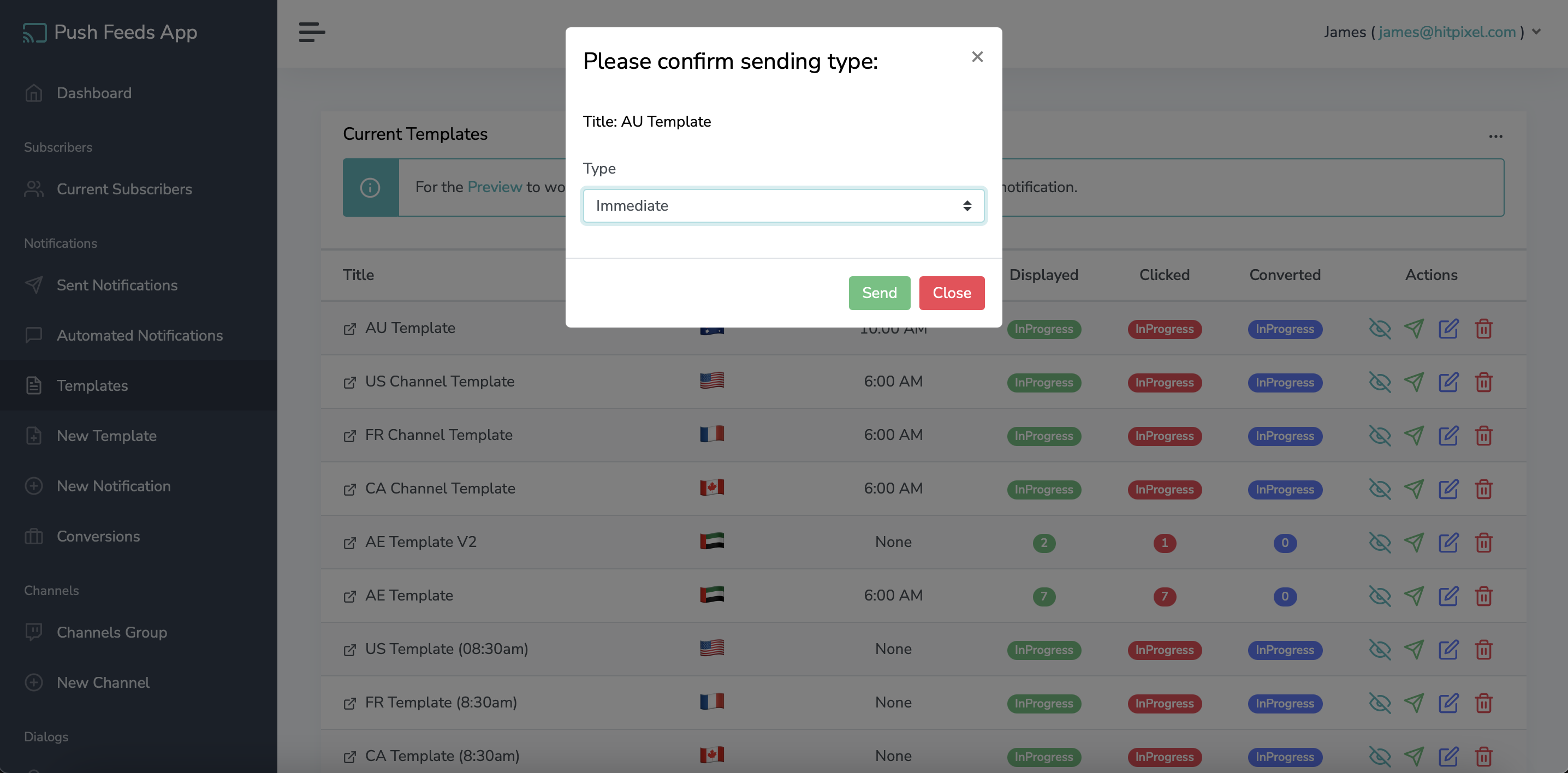The image size is (1568, 773).
Task: Click the edit icon for FR Channel Template
Action: tap(1449, 435)
